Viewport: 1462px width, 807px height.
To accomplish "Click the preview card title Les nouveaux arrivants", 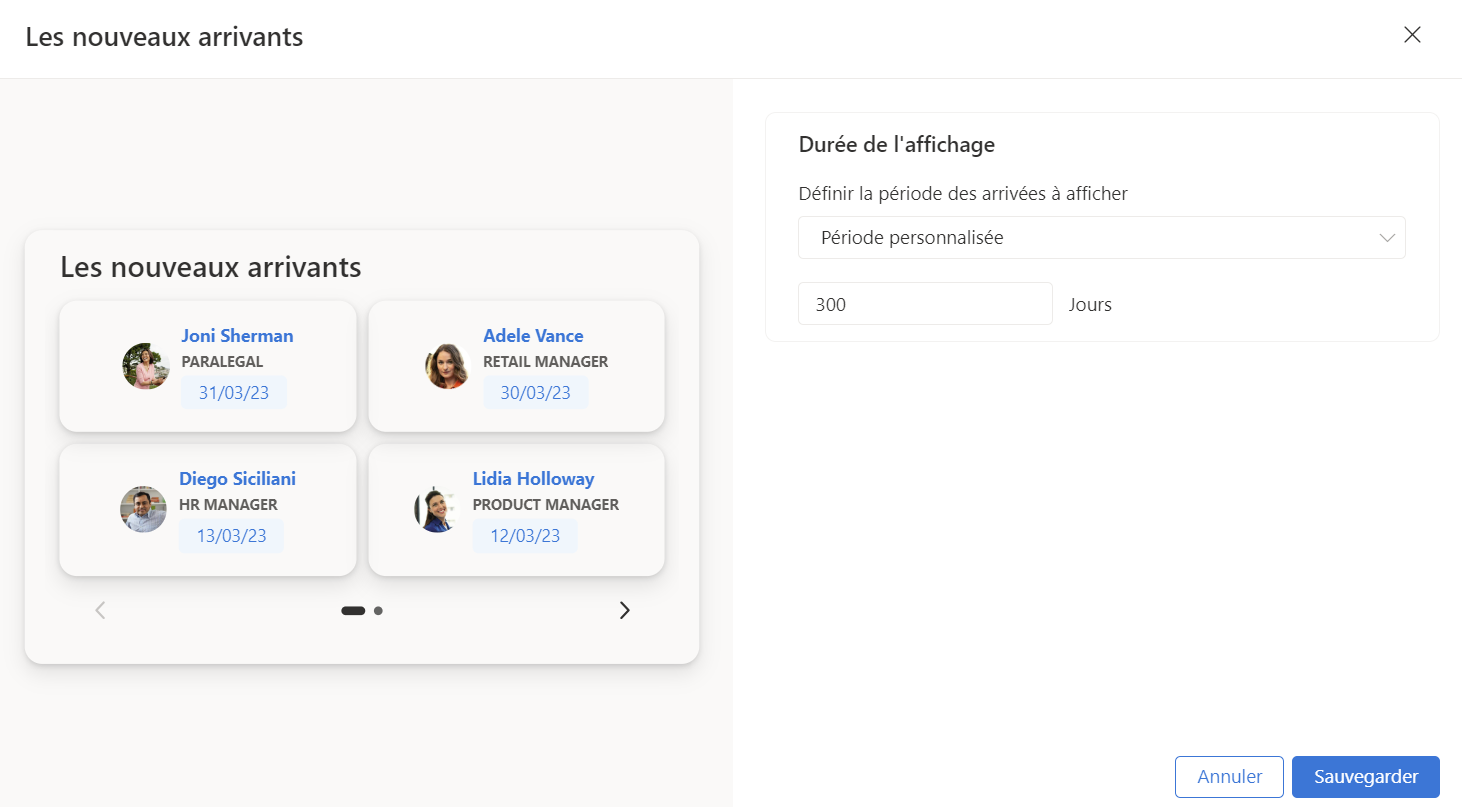I will 211,267.
